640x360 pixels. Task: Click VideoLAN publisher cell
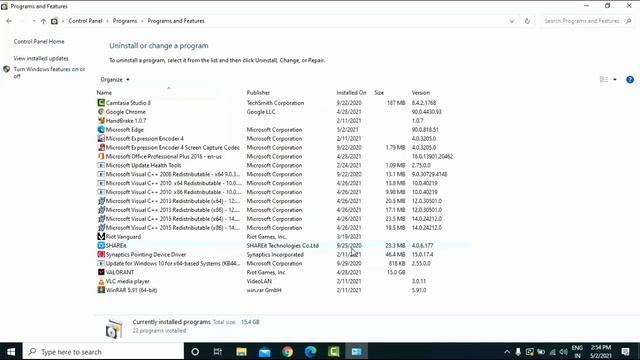[x=259, y=281]
